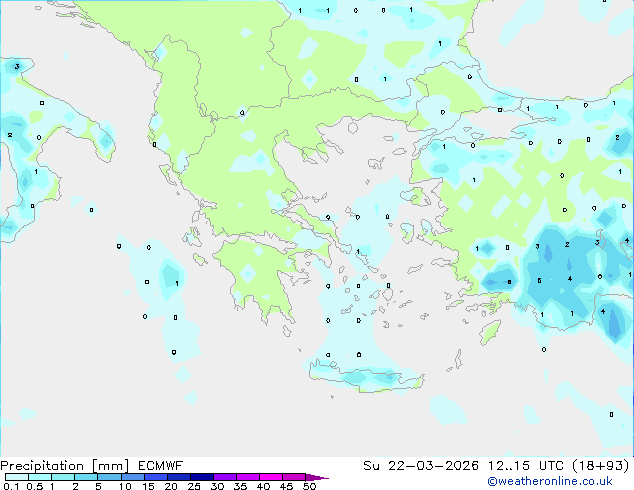This screenshot has width=634, height=490.
Task: Click the 20–25 mm dark blue swatch
Action: point(178,477)
